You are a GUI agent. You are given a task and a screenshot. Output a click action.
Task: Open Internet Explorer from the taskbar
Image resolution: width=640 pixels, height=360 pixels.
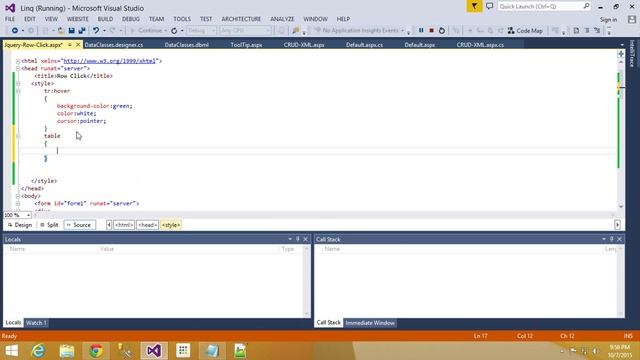click(x=38, y=351)
